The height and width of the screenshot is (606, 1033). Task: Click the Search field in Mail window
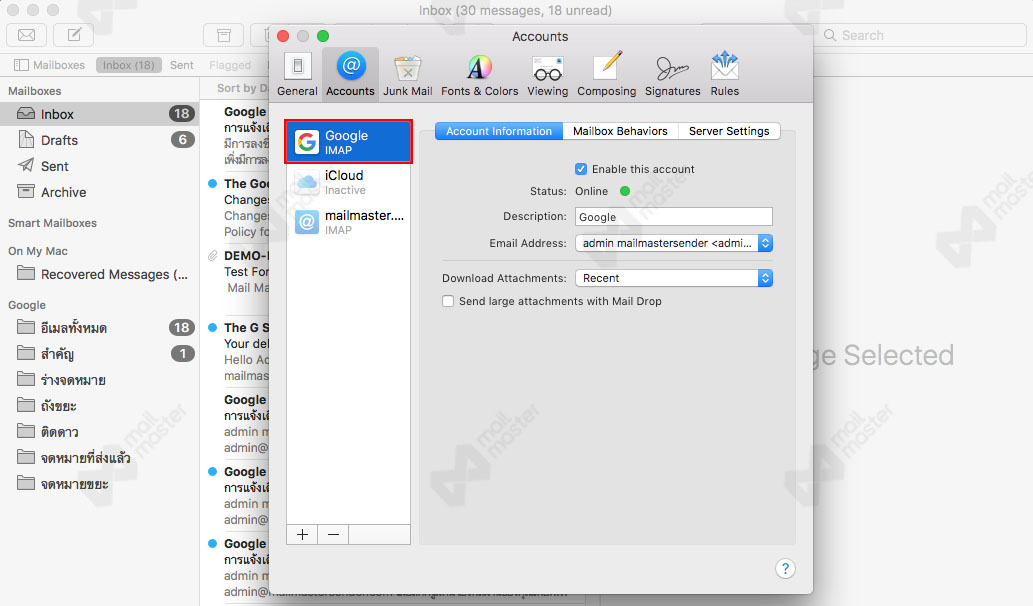(920, 35)
